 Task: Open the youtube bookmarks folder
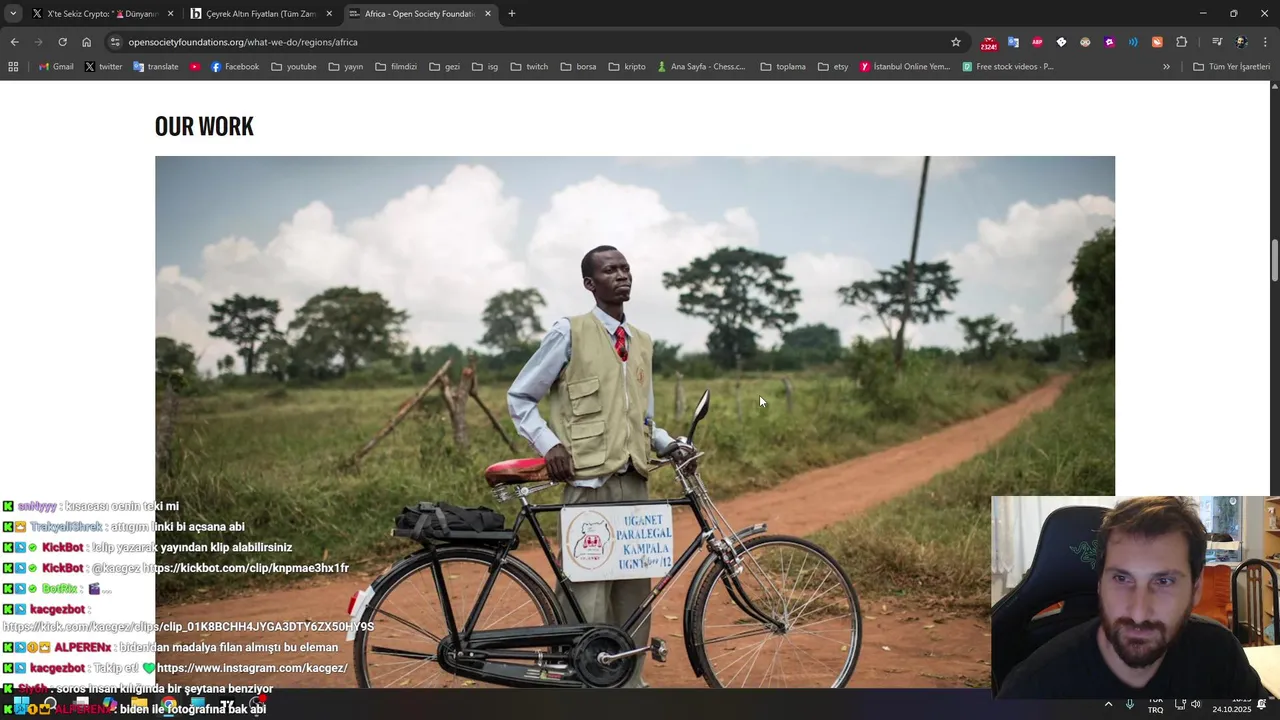tap(294, 67)
